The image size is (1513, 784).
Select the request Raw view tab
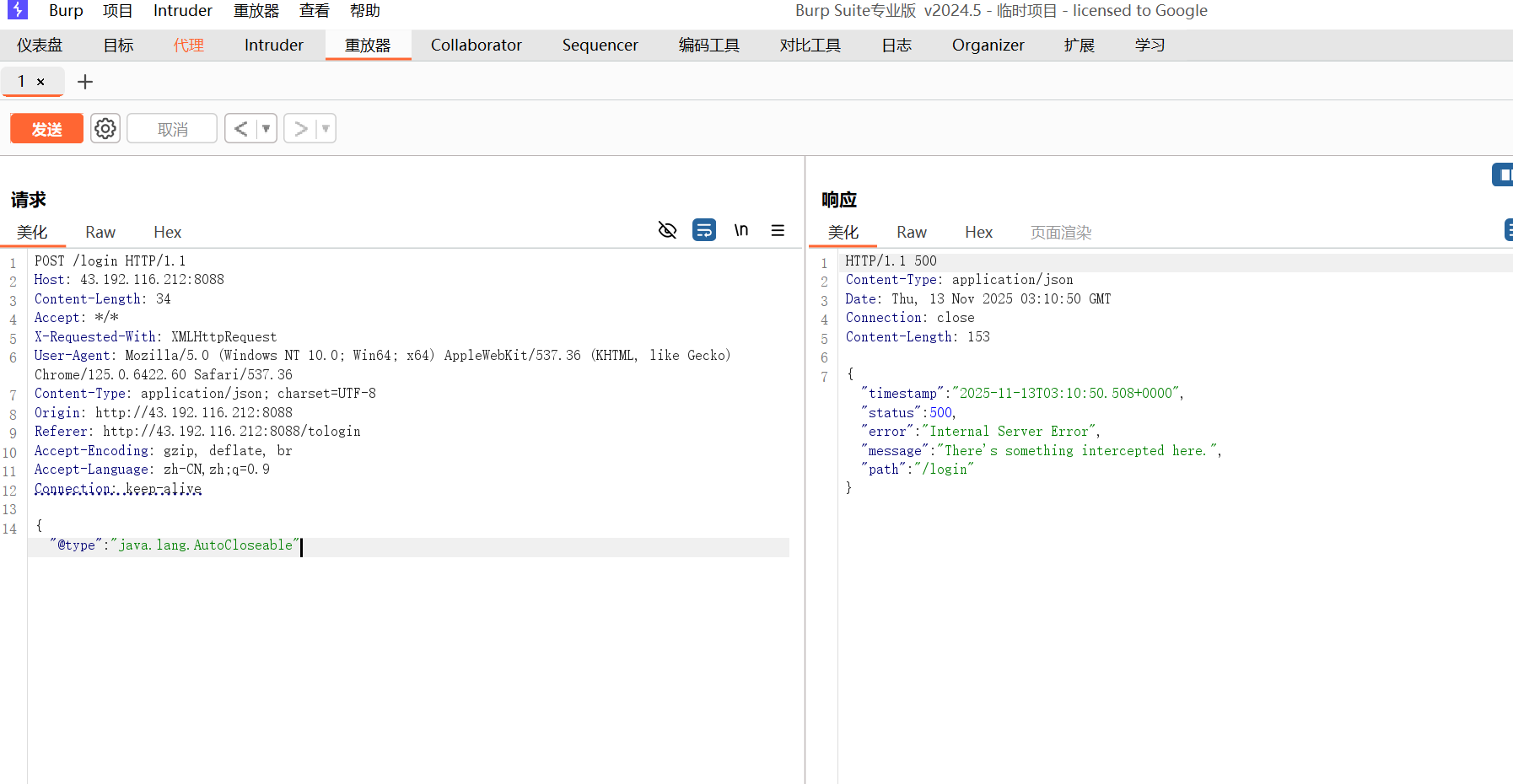click(x=100, y=232)
